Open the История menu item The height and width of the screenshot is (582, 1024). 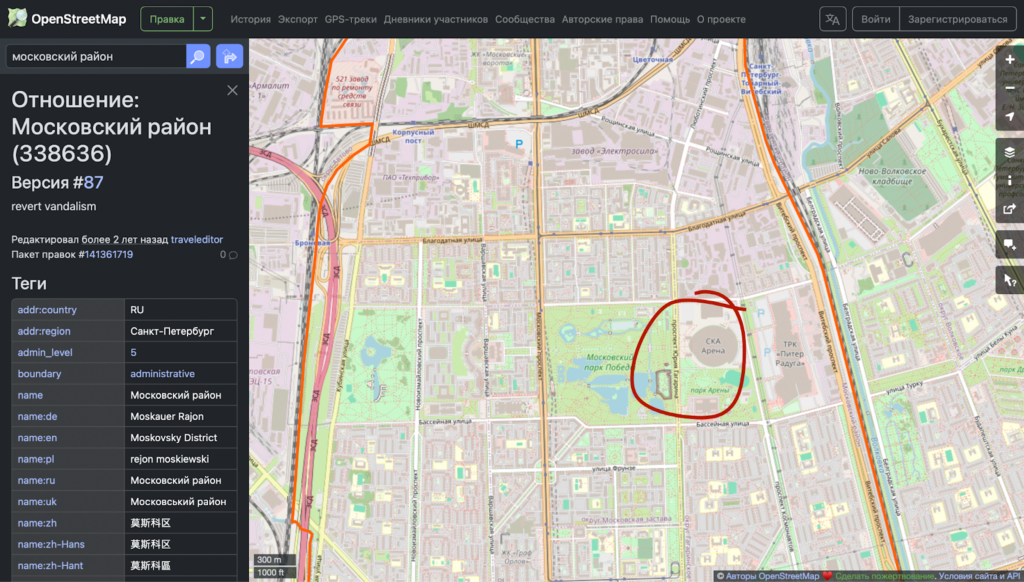(250, 19)
